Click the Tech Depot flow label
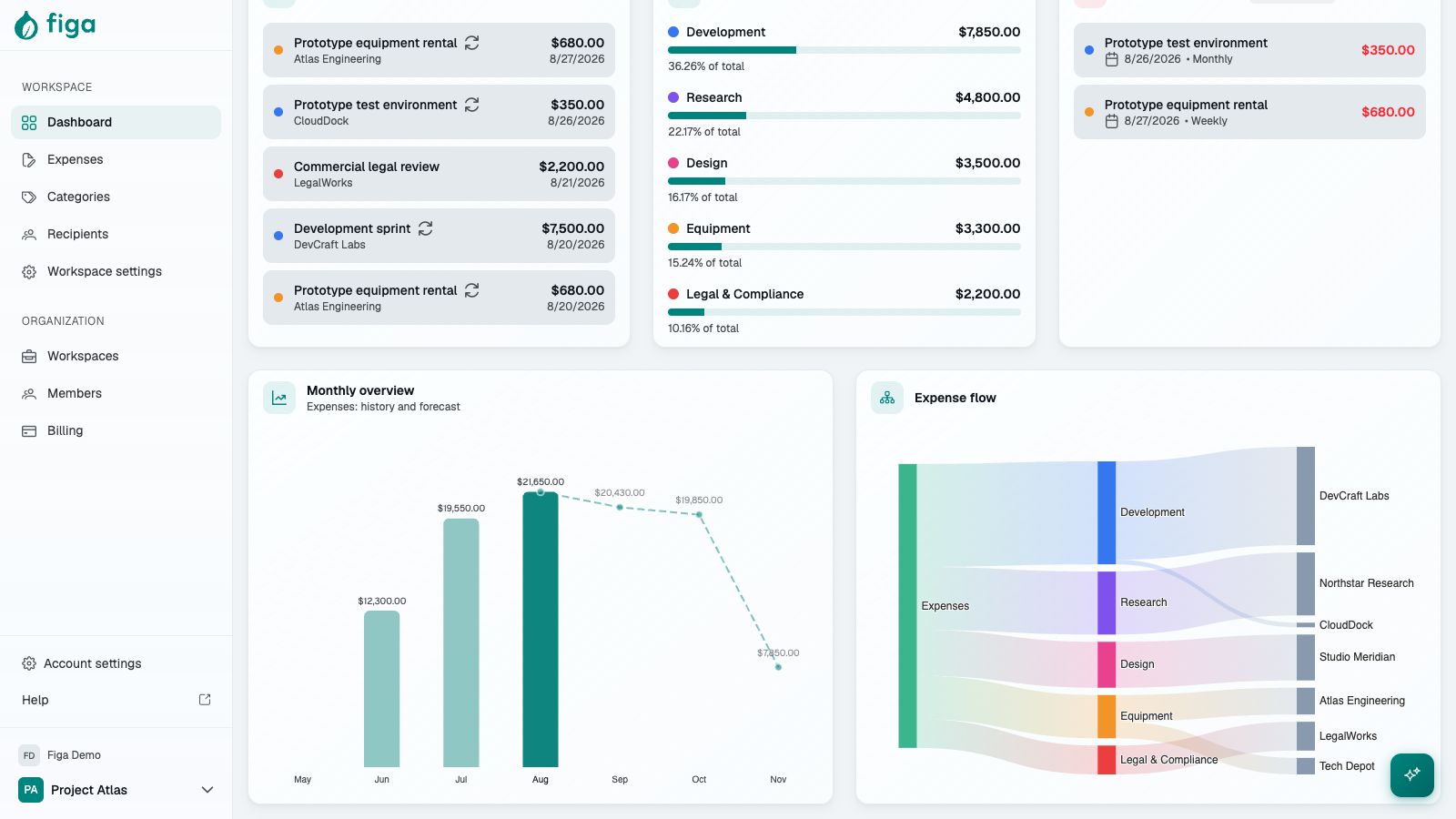 tap(1347, 766)
